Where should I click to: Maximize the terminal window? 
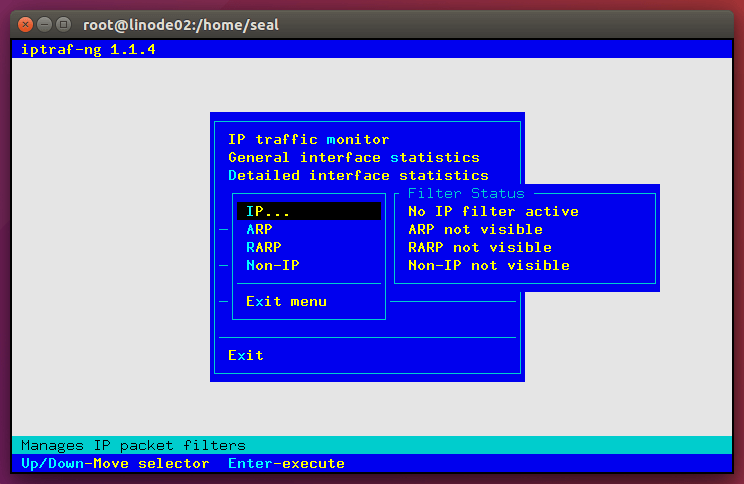point(63,23)
